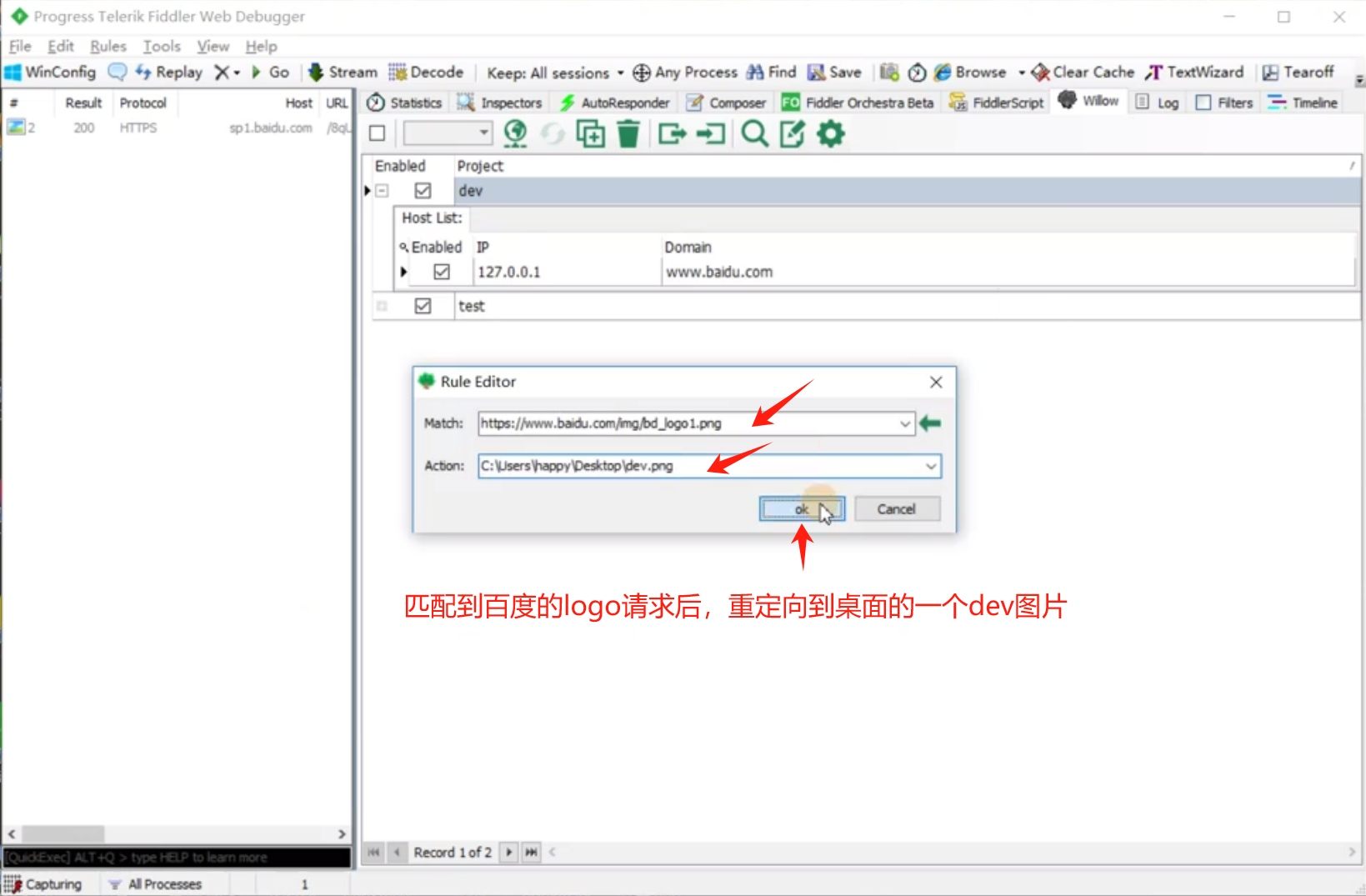Click the green arrow beside Match field
Image resolution: width=1366 pixels, height=896 pixels.
[930, 423]
